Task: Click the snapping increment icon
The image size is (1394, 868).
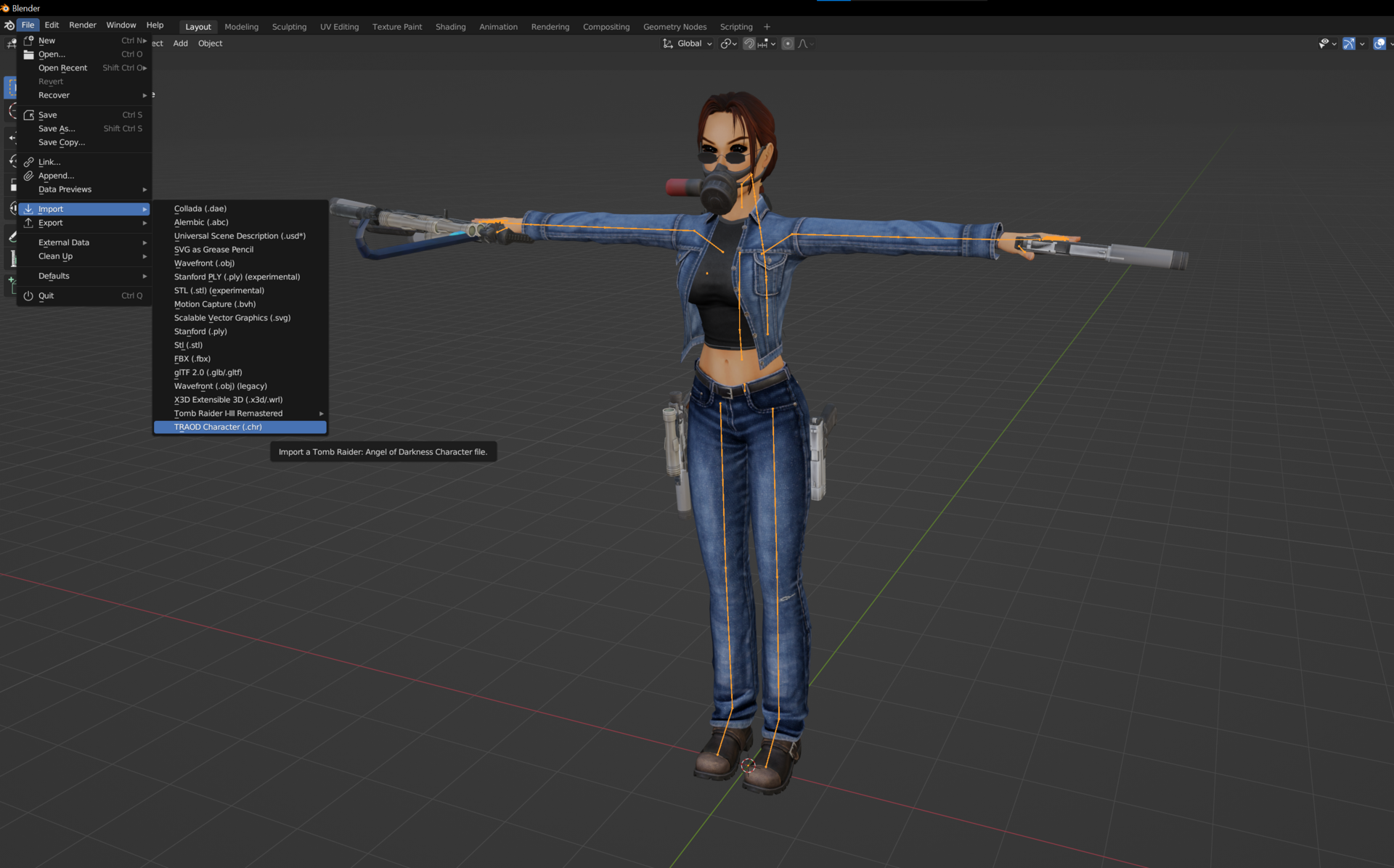Action: click(x=762, y=44)
